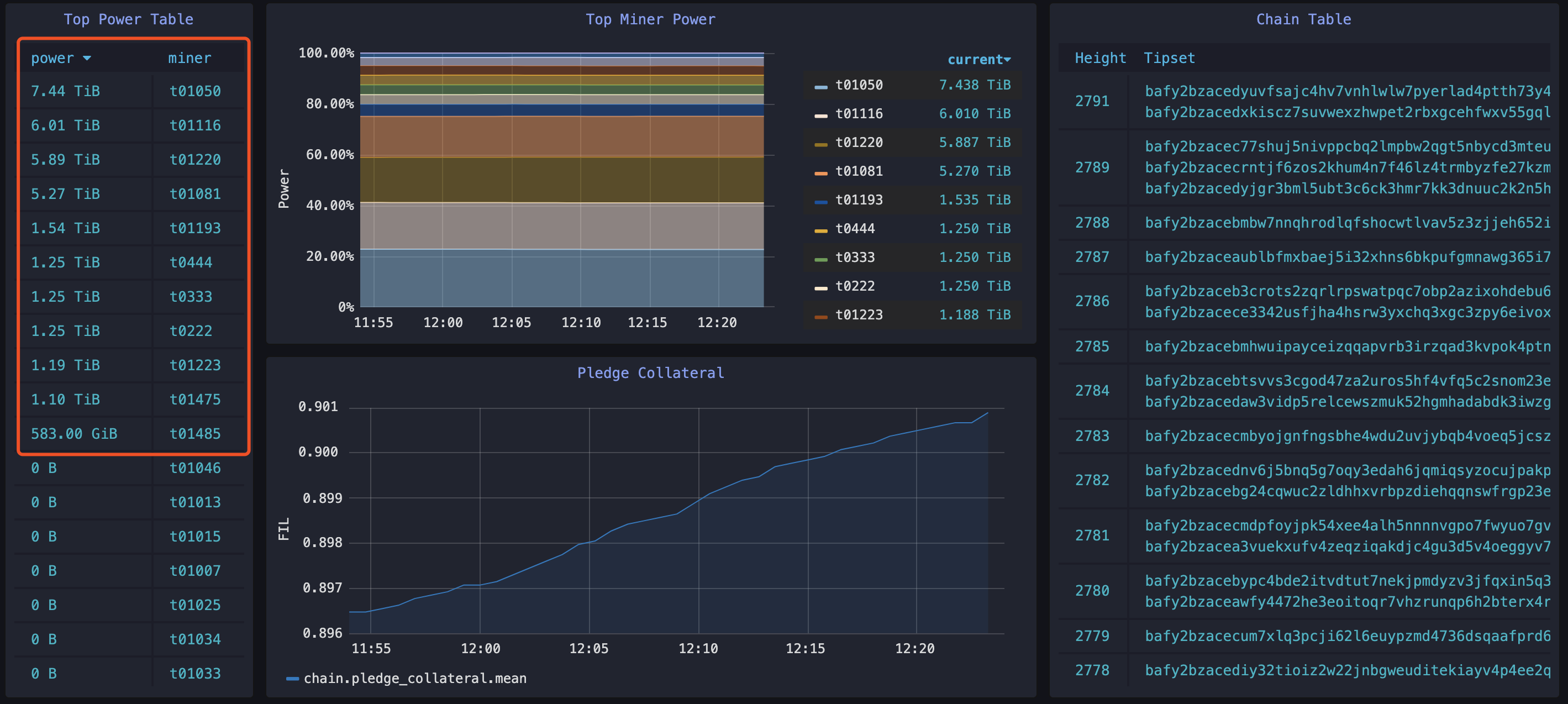Image resolution: width=1568 pixels, height=704 pixels.
Task: Toggle chain.pledge_collateral.mean series visibility
Action: pos(414,678)
